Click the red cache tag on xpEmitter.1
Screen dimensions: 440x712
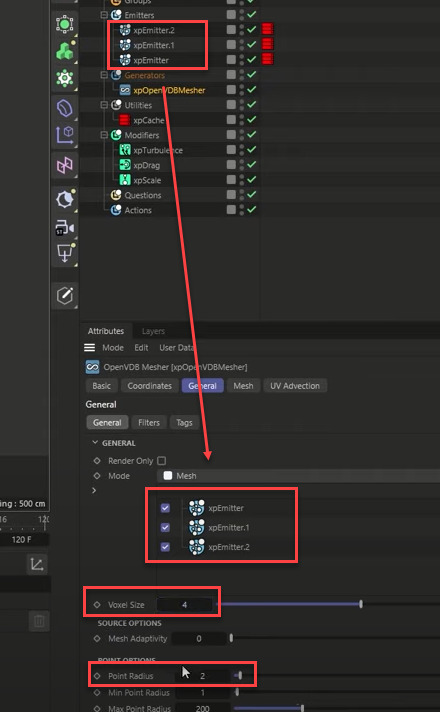(x=267, y=44)
